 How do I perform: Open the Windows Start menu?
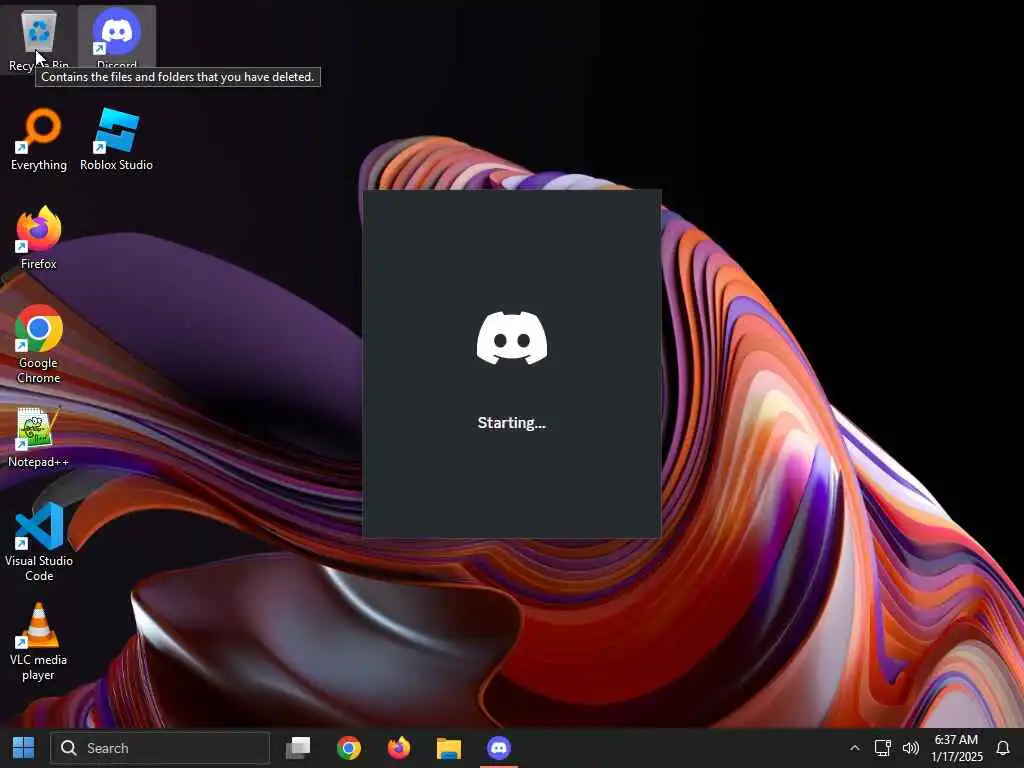point(24,748)
